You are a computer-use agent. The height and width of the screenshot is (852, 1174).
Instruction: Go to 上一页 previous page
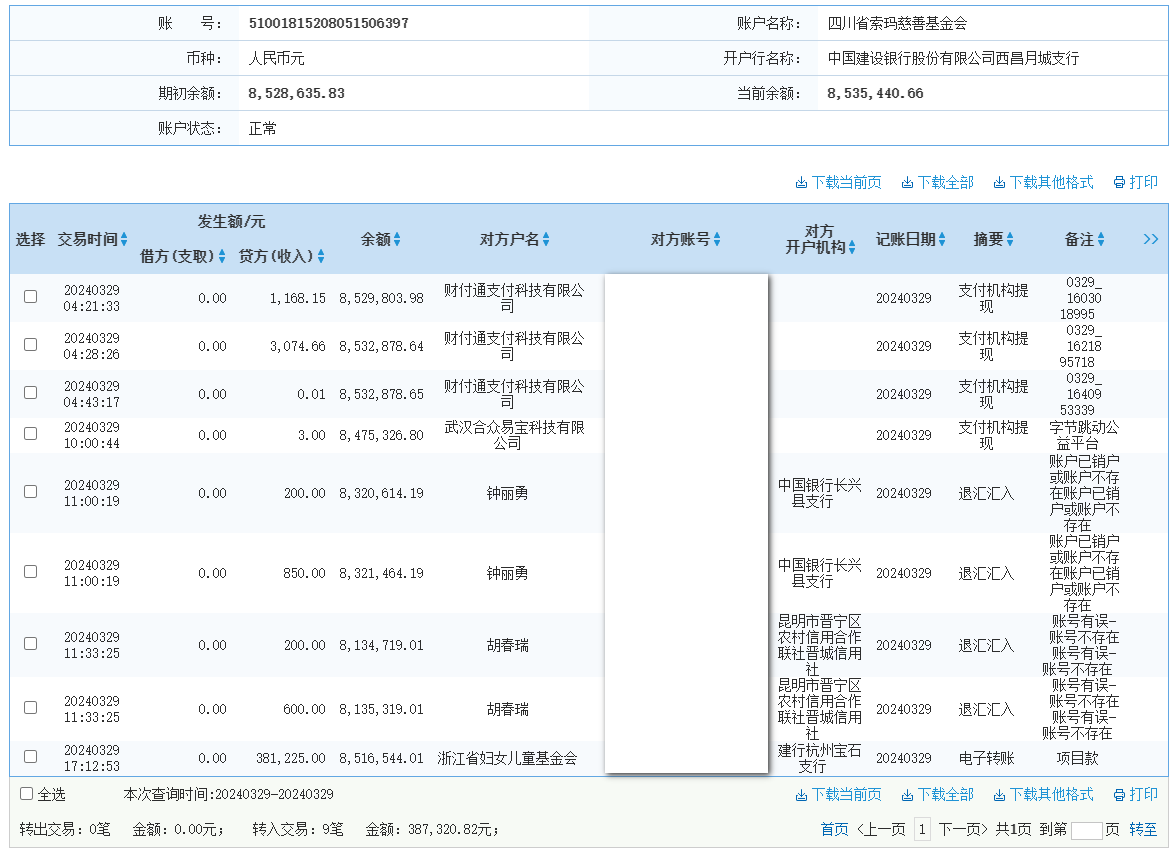pos(880,830)
